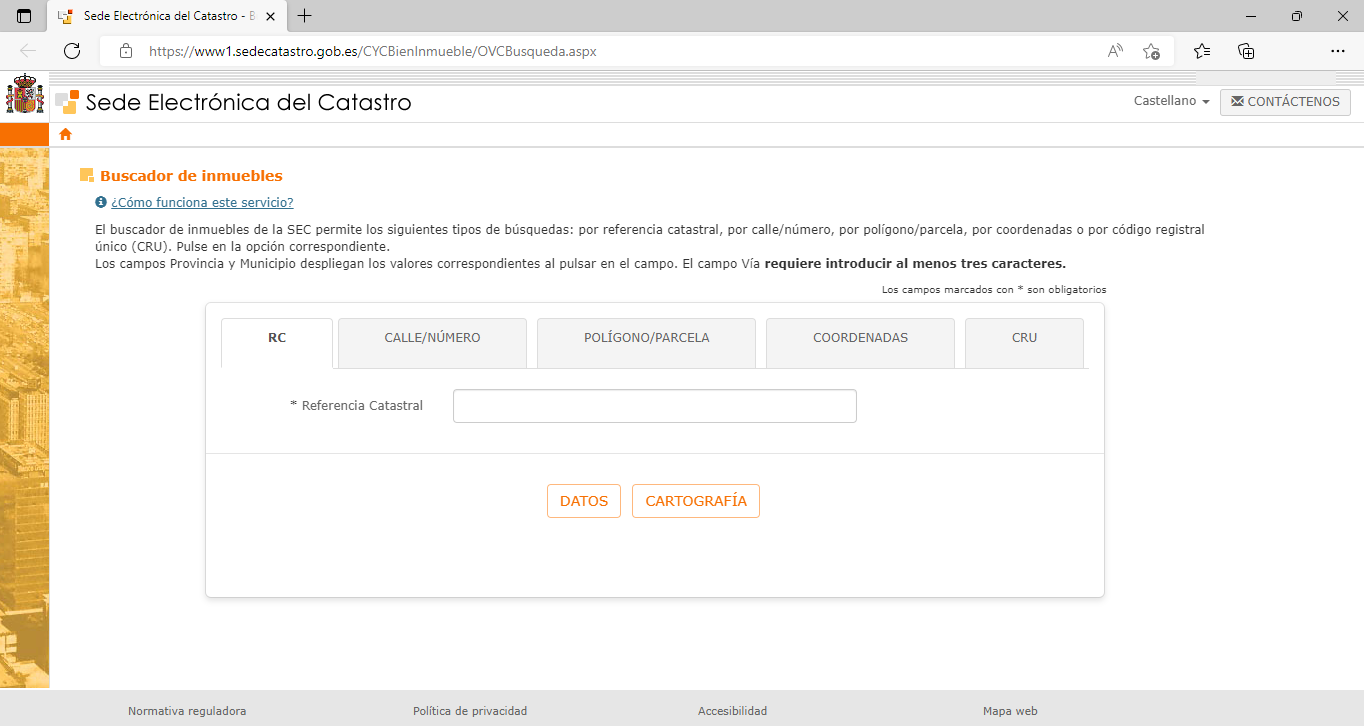The height and width of the screenshot is (726, 1364).
Task: Click the info icon beside ¿Cómo funciona?
Action: click(x=101, y=202)
